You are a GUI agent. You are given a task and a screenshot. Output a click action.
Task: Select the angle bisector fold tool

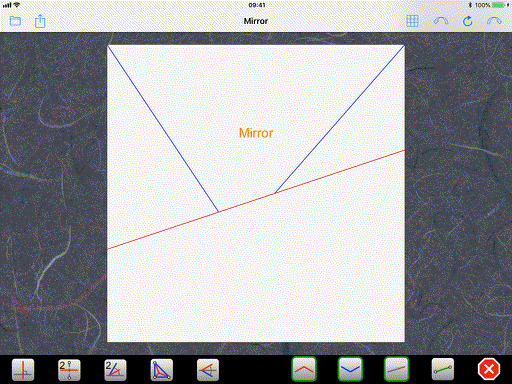pyautogui.click(x=115, y=370)
